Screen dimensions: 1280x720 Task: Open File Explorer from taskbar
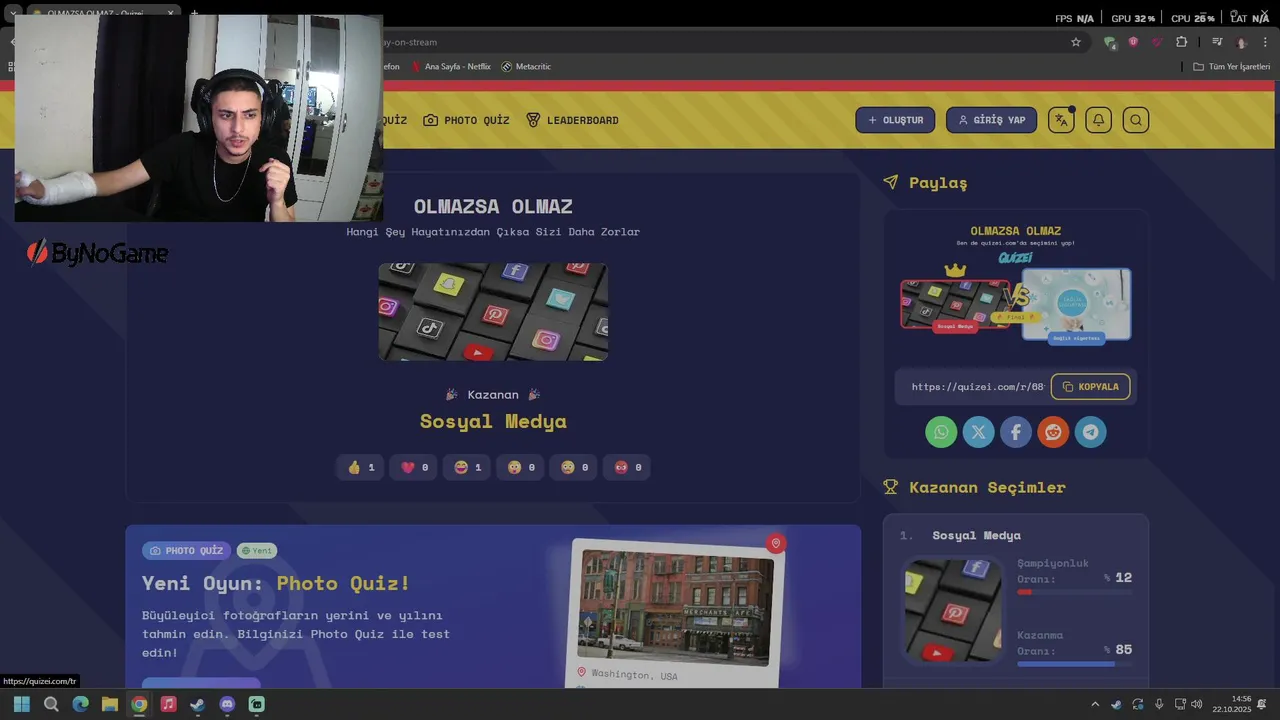point(110,704)
